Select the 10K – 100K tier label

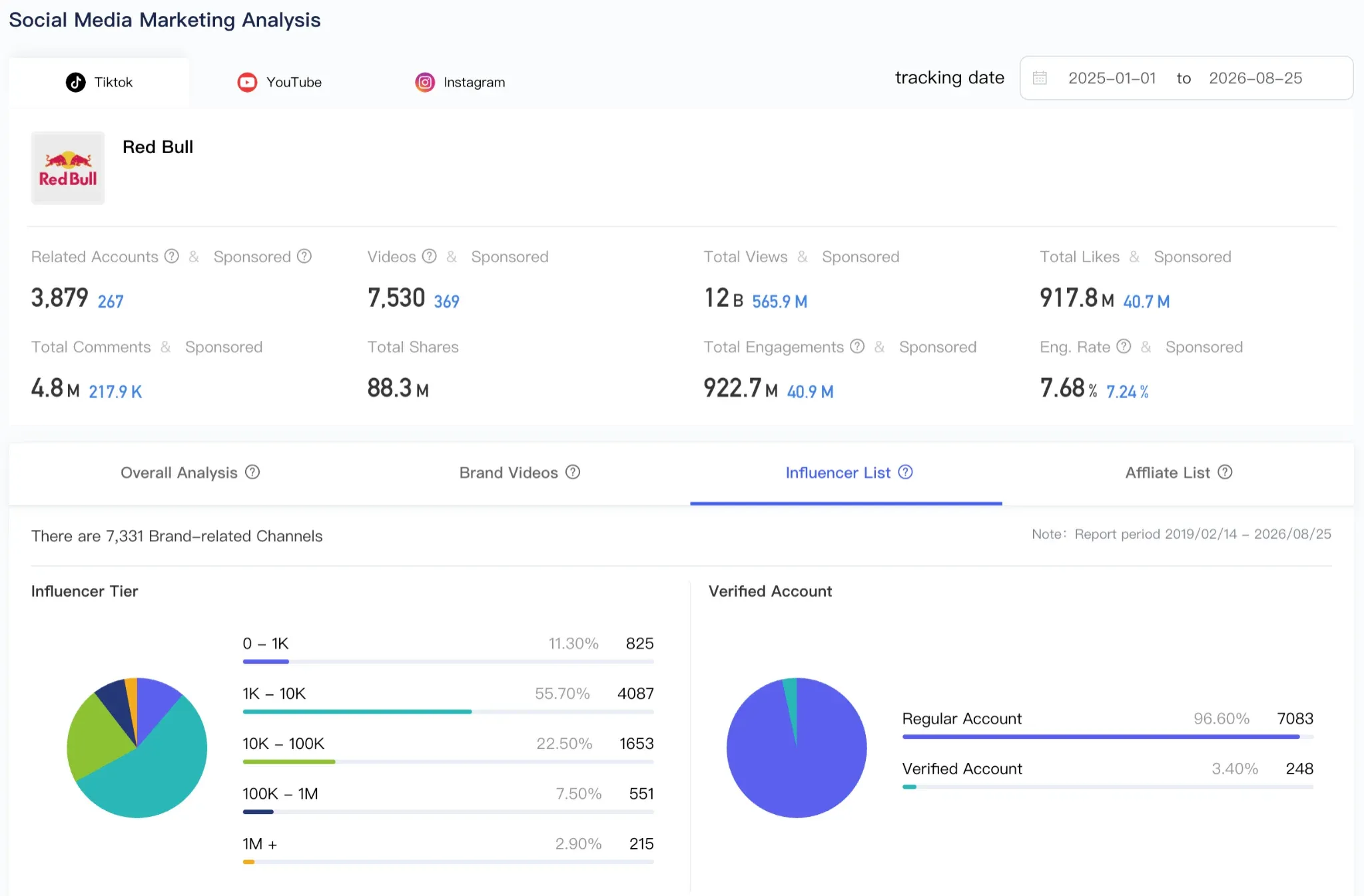tap(283, 743)
